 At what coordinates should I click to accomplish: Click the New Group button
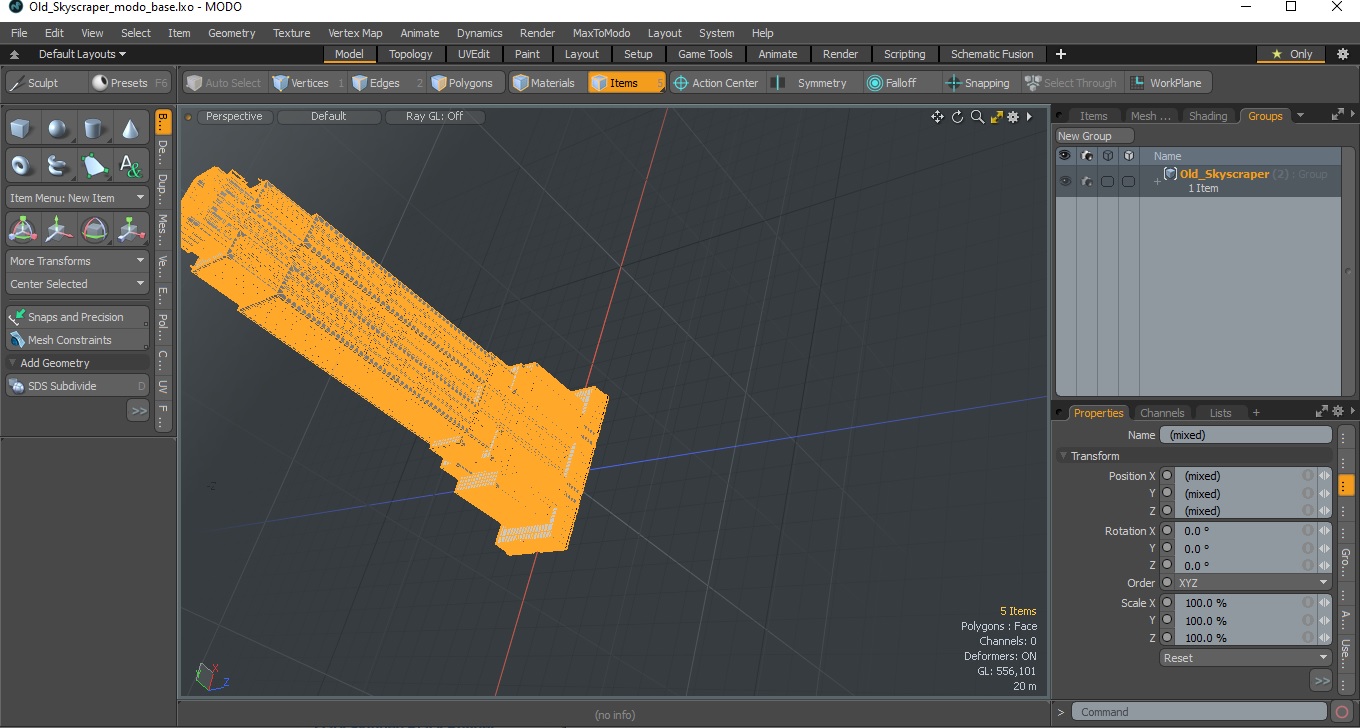pos(1095,136)
